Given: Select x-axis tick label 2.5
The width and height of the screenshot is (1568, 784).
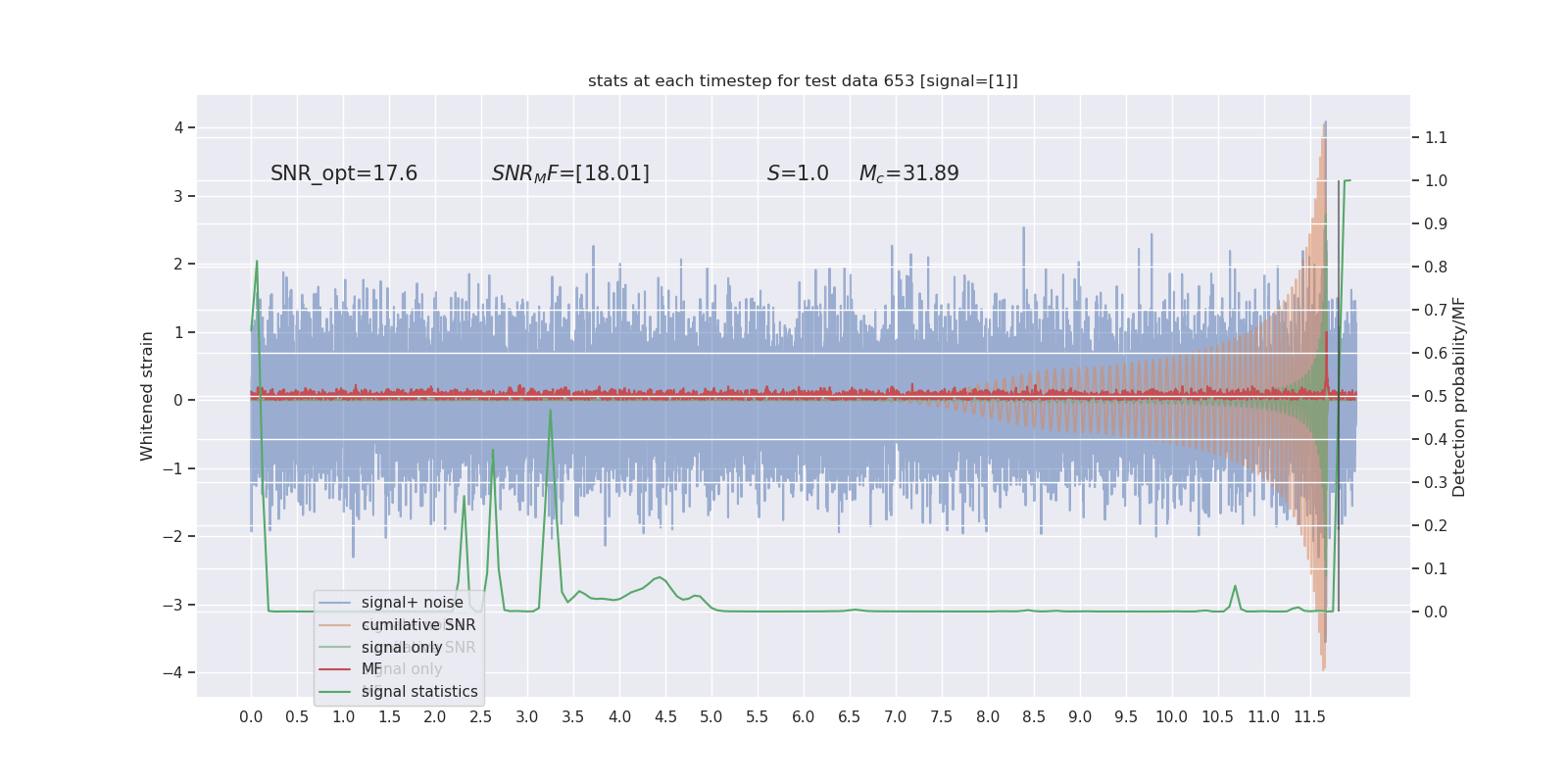Looking at the screenshot, I should point(481,717).
